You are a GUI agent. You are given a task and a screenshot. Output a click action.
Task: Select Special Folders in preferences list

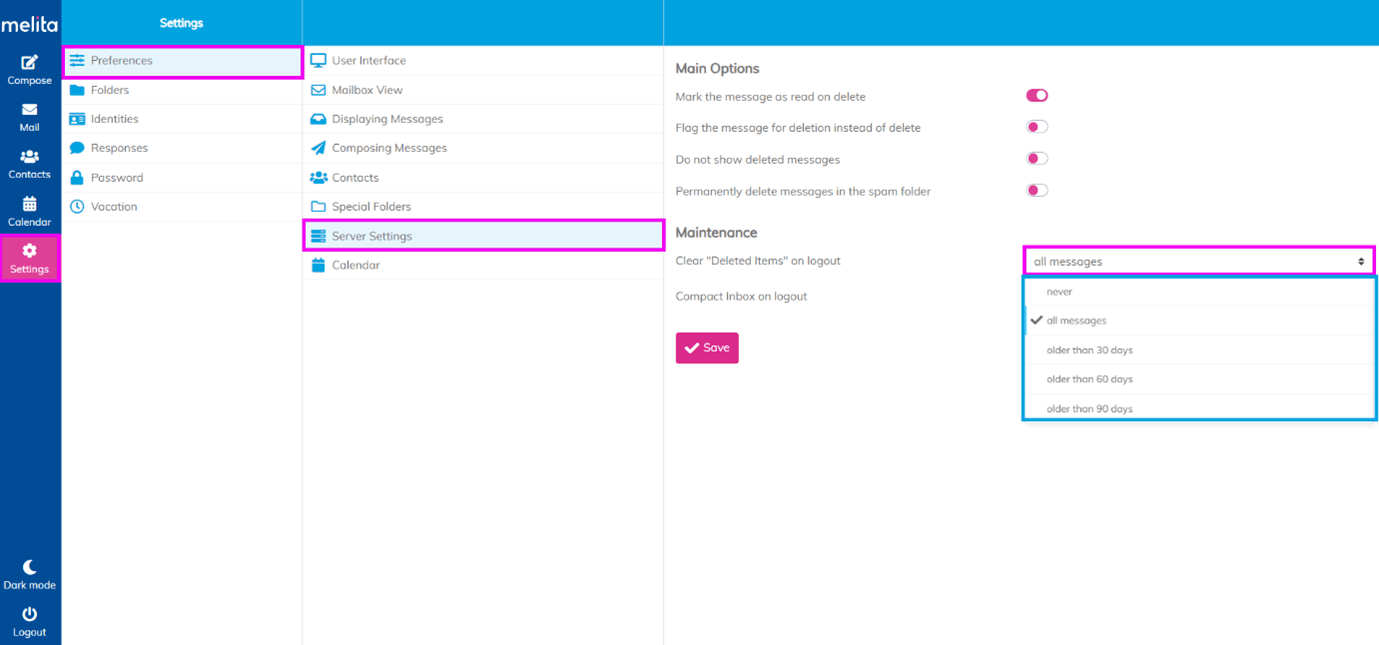coord(371,207)
